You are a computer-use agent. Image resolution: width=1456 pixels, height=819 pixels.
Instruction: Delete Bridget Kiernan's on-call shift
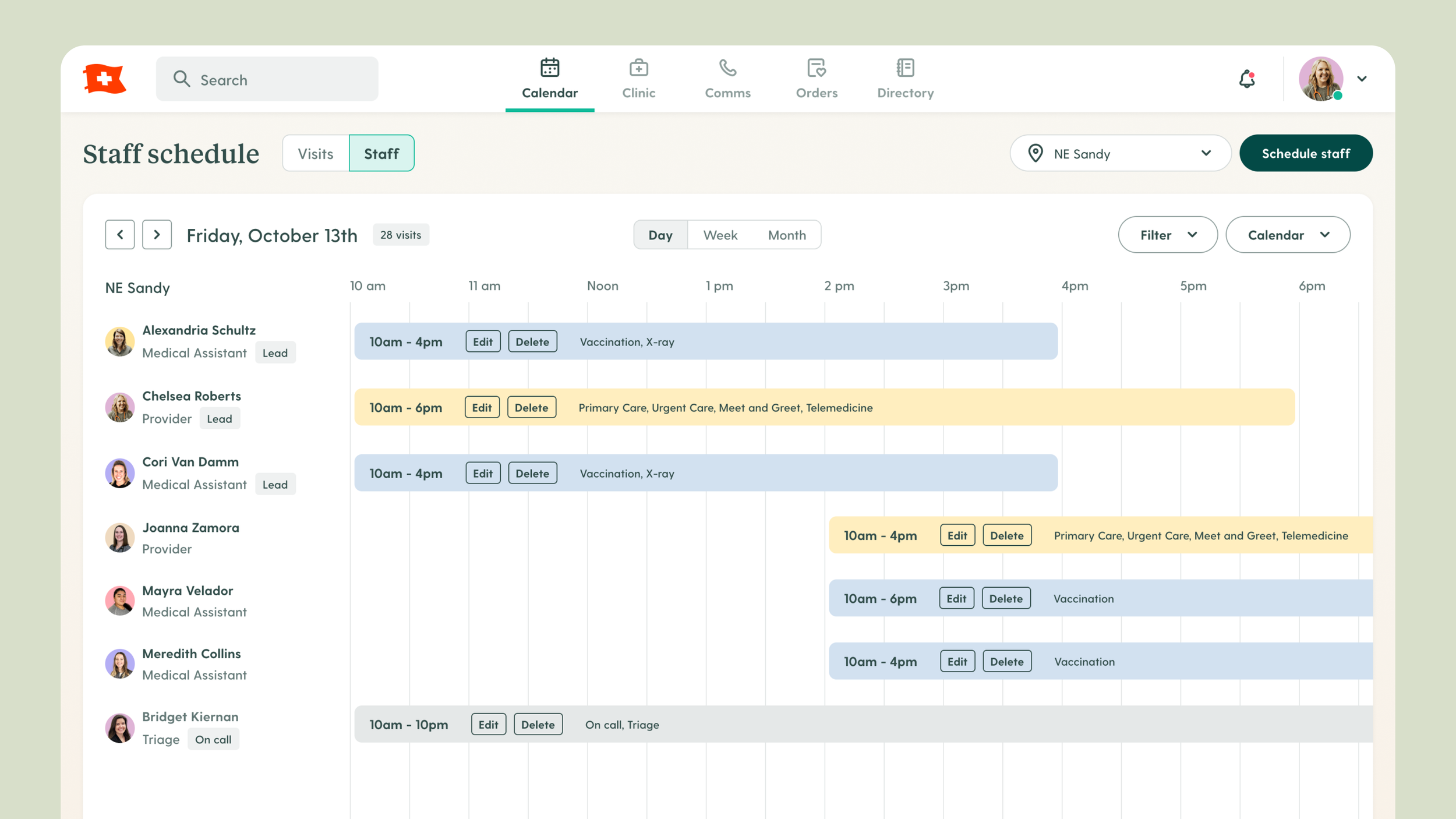(538, 724)
